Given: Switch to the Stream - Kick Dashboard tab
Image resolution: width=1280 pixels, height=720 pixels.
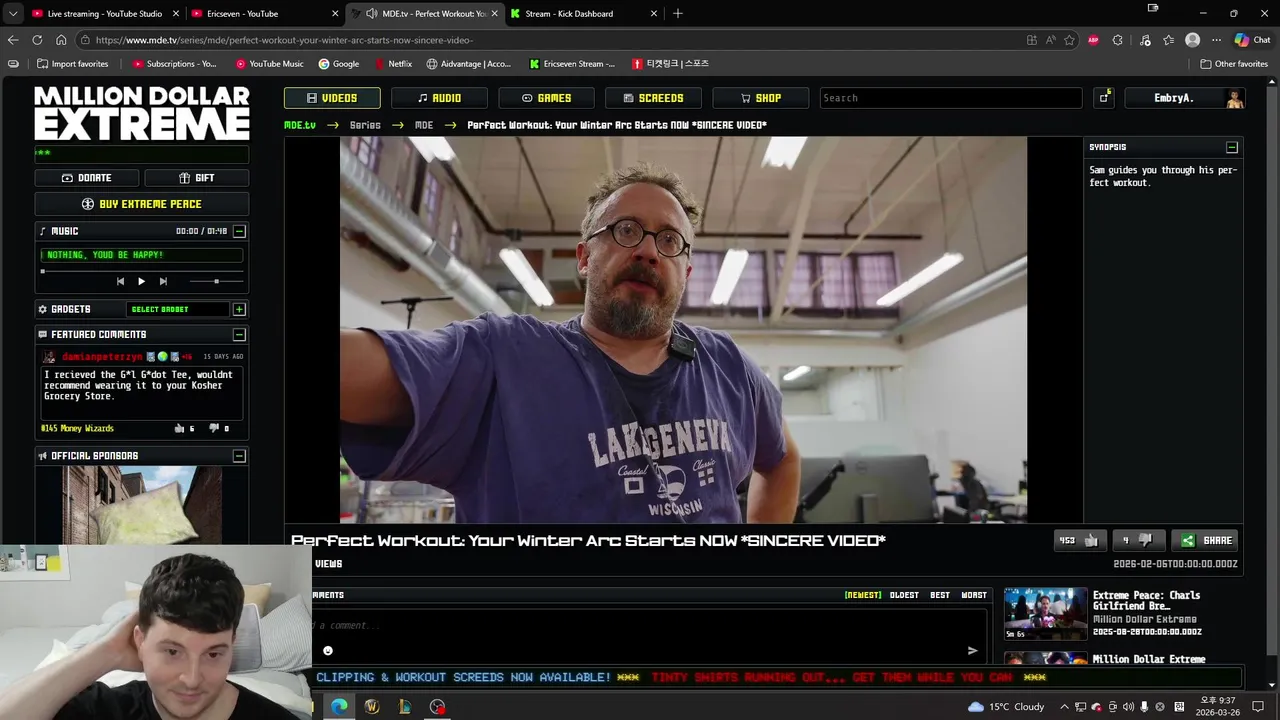Looking at the screenshot, I should 584,14.
